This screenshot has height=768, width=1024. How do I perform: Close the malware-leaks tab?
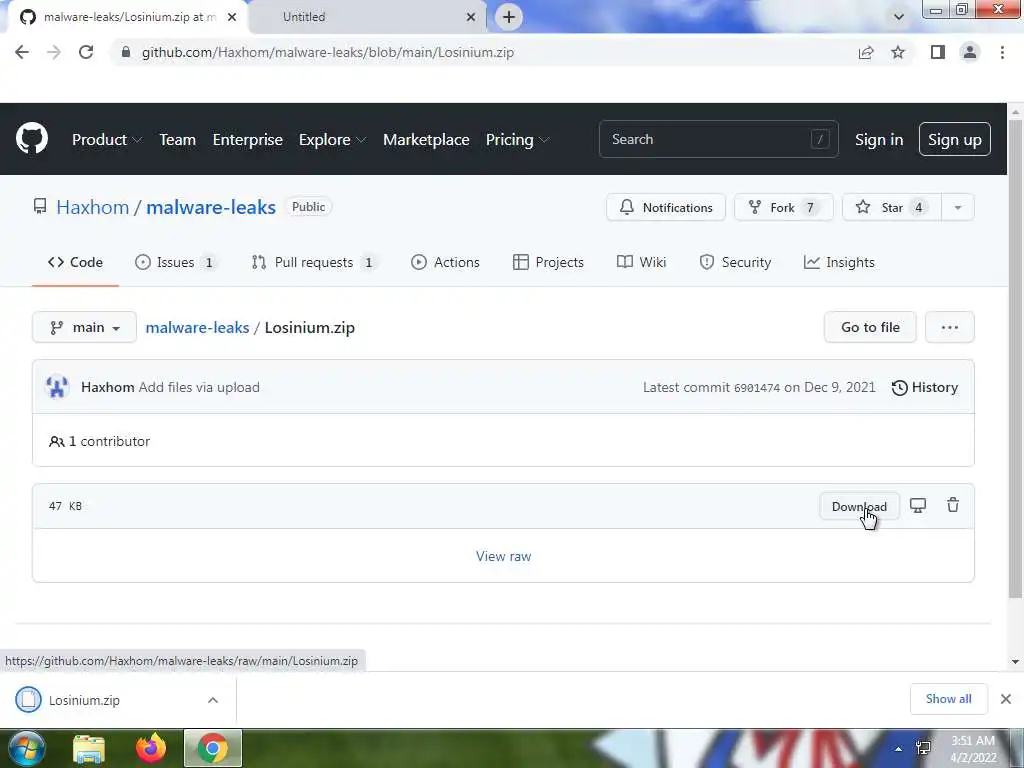click(232, 17)
